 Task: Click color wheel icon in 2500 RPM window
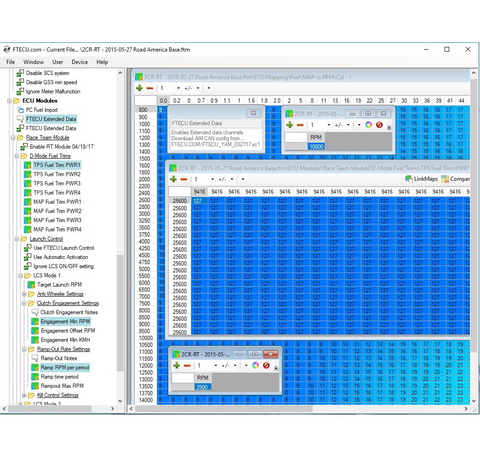click(255, 365)
